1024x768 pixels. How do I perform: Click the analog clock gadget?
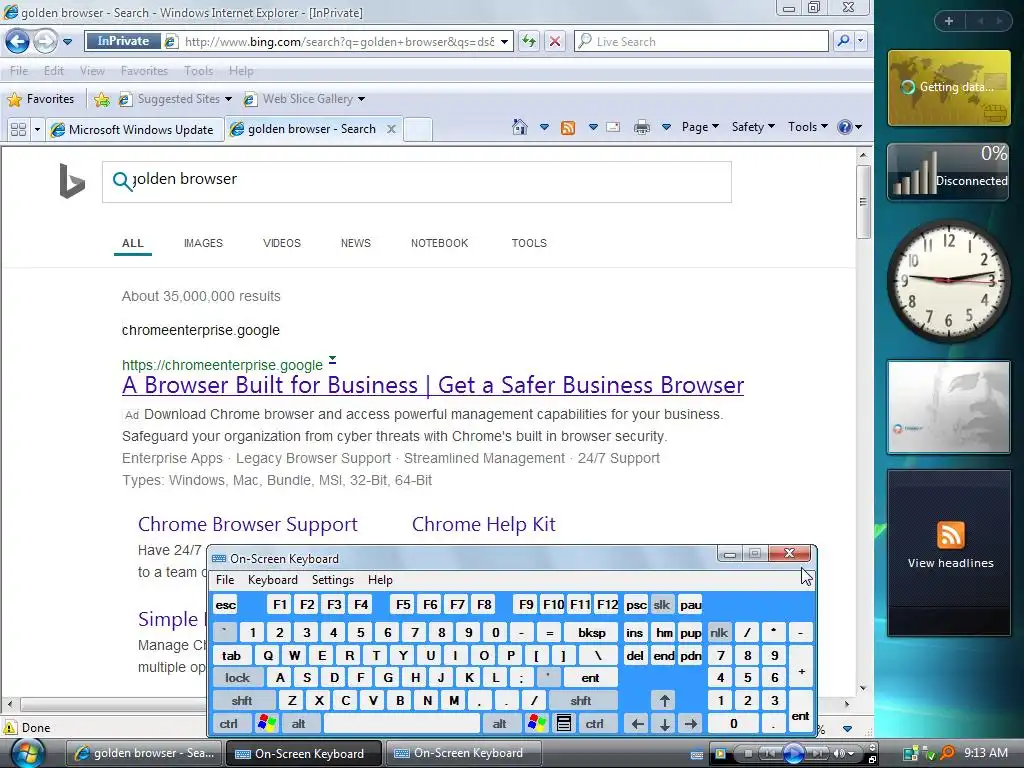(948, 281)
